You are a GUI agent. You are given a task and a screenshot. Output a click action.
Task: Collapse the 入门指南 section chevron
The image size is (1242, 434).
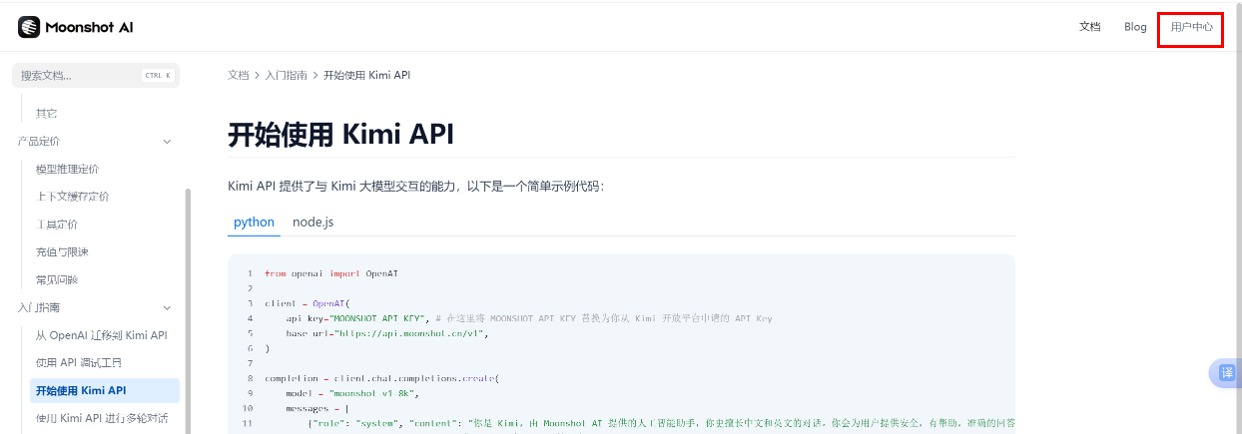tap(167, 307)
